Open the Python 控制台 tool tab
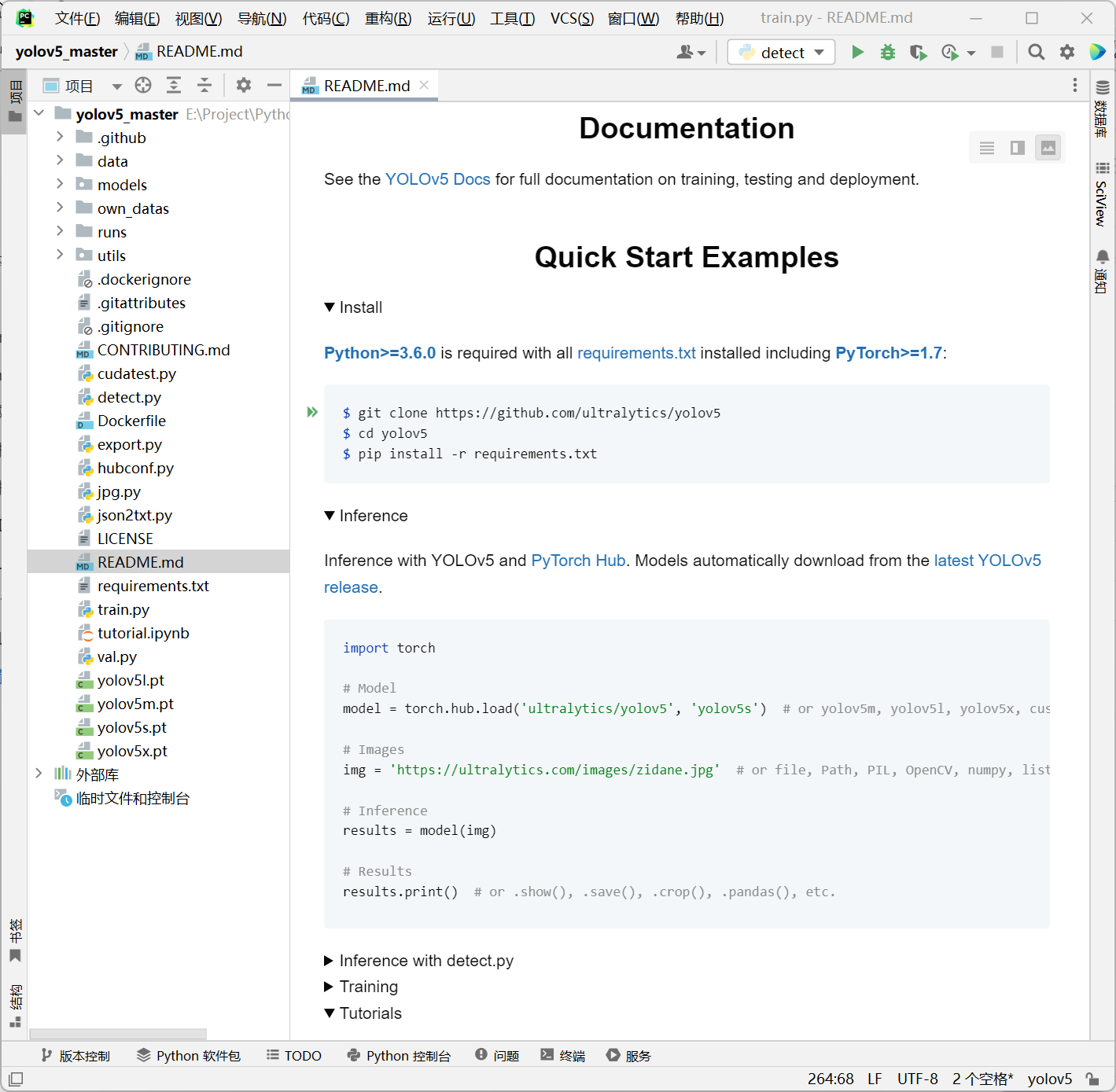1116x1092 pixels. pos(399,1055)
